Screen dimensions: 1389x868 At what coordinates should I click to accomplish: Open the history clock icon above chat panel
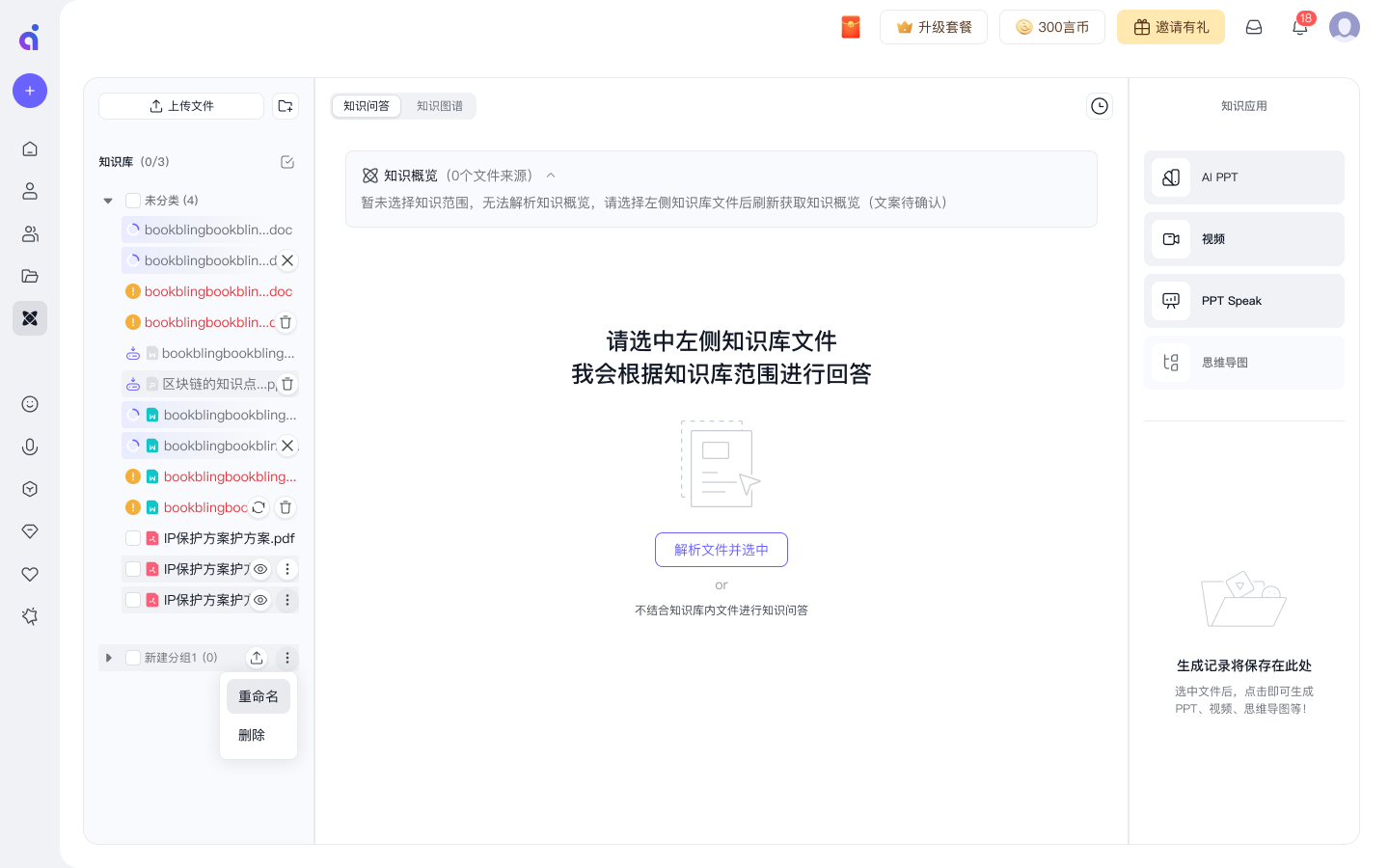[x=1099, y=106]
